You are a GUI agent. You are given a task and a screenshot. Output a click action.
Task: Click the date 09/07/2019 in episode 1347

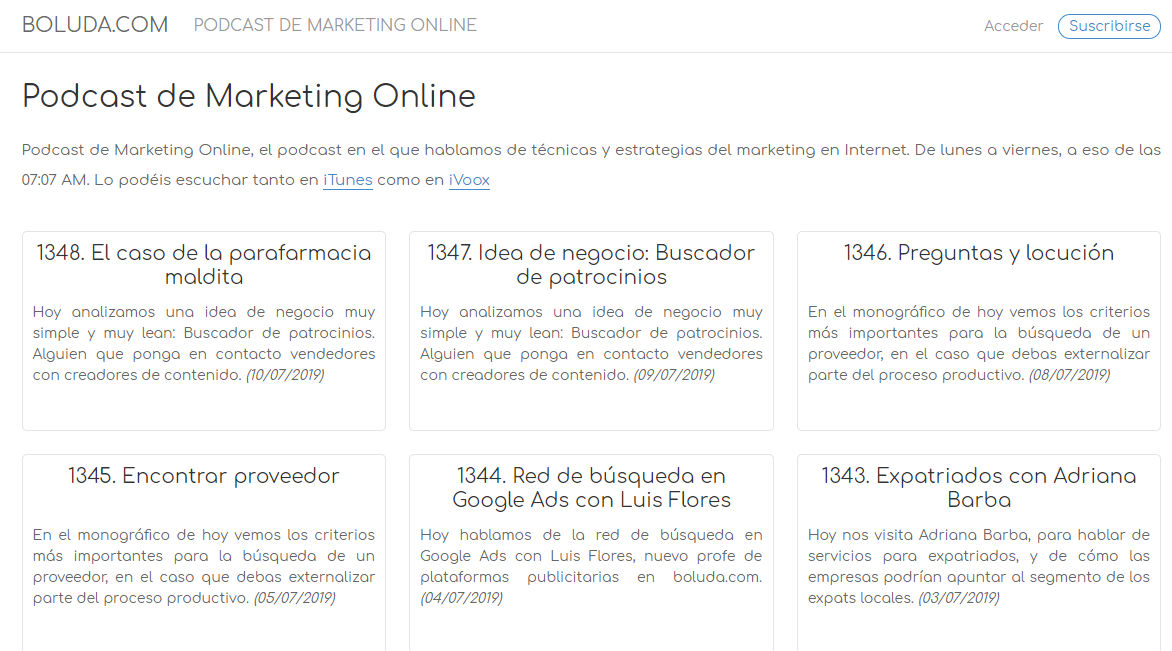(673, 375)
